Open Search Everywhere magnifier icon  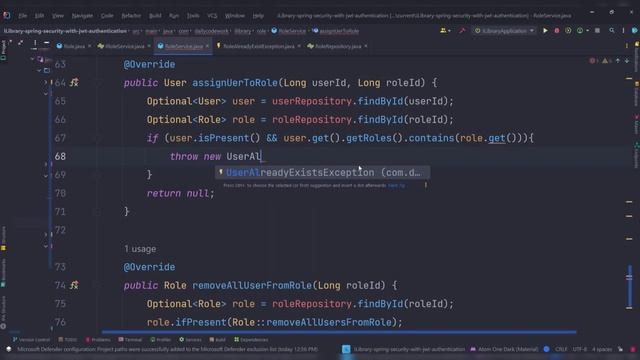(x=612, y=31)
